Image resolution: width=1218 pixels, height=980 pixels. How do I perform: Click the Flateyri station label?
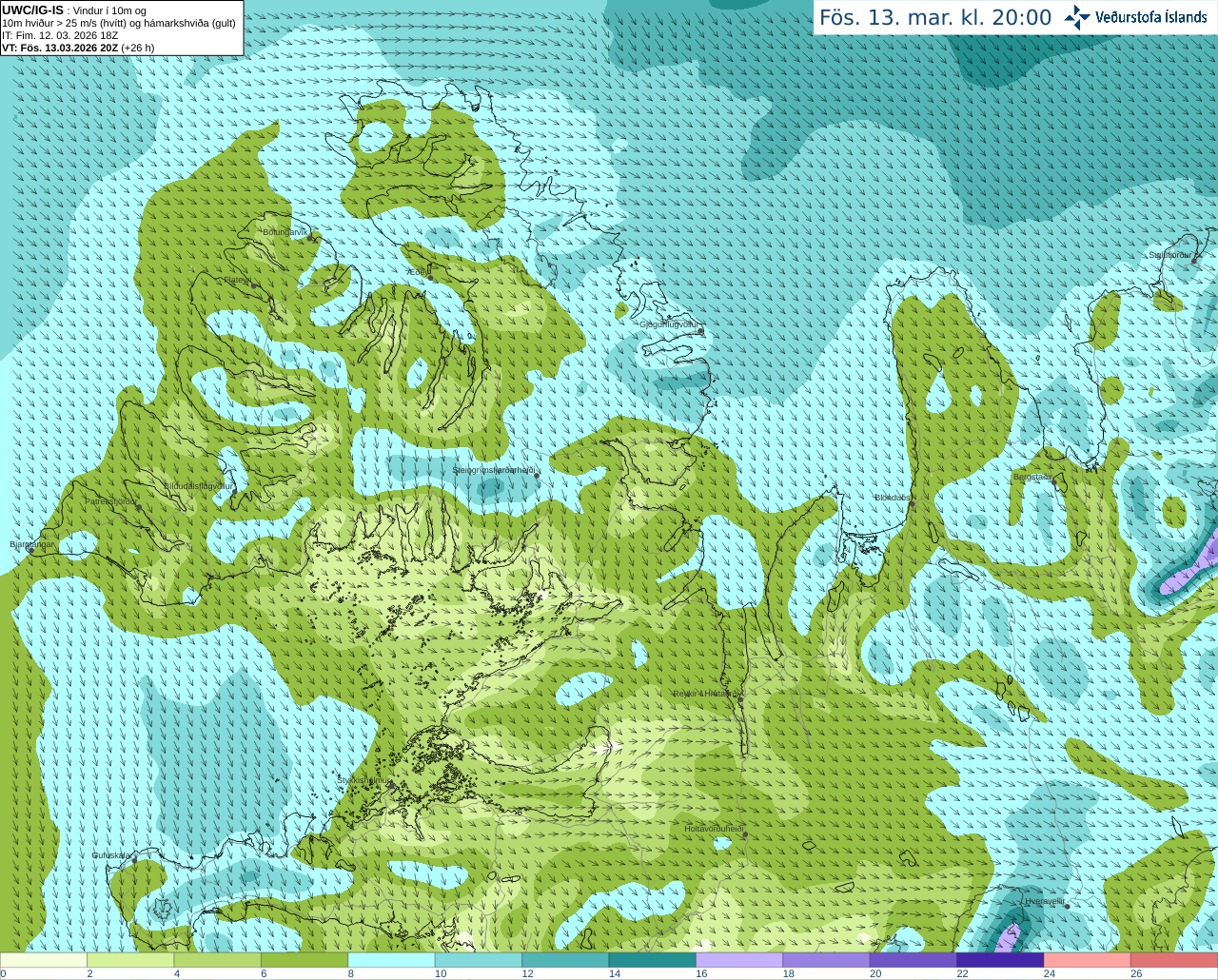click(x=238, y=281)
